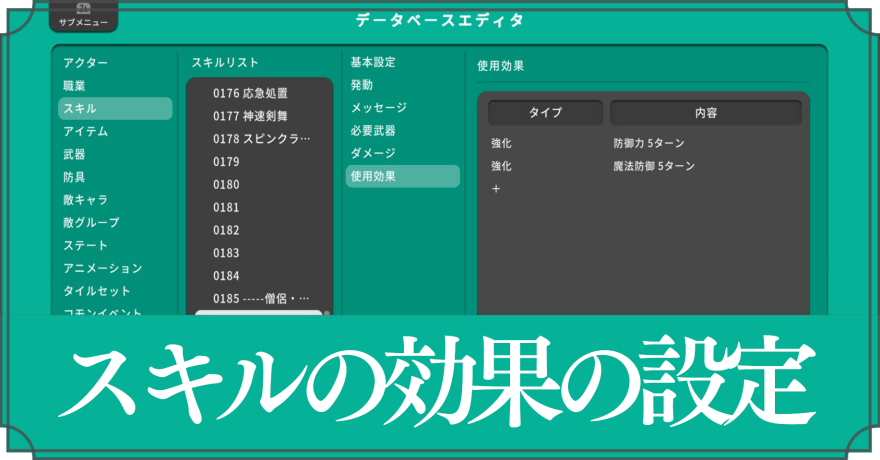The image size is (880, 460).
Task: Open the タイルセット category
Action: 97,291
